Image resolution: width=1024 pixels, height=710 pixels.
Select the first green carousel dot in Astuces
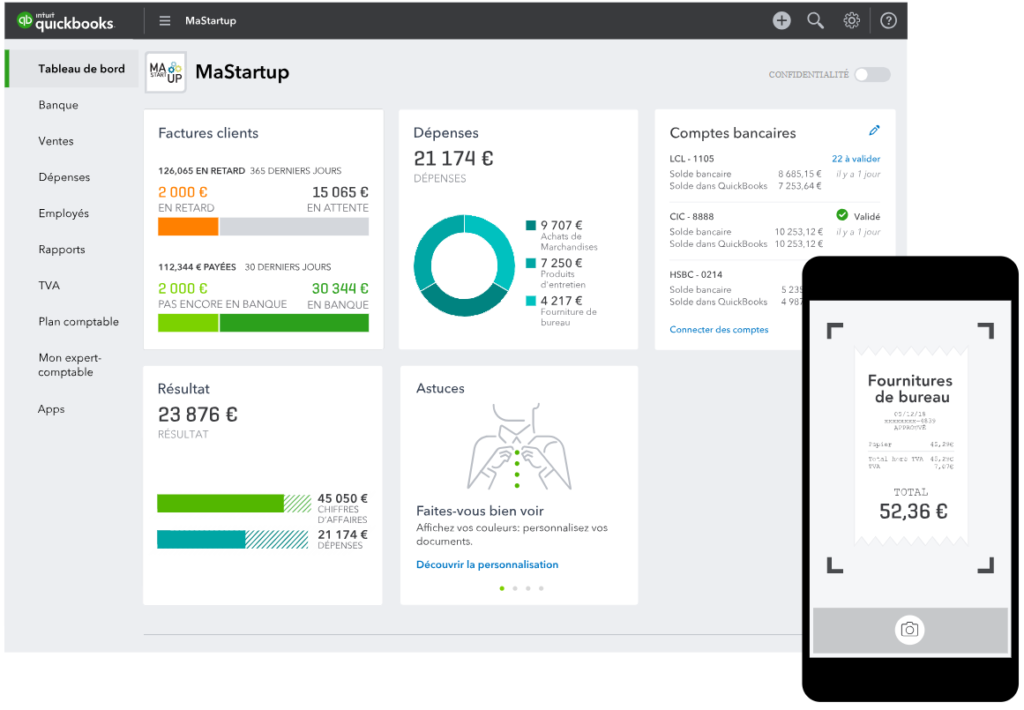[x=502, y=589]
